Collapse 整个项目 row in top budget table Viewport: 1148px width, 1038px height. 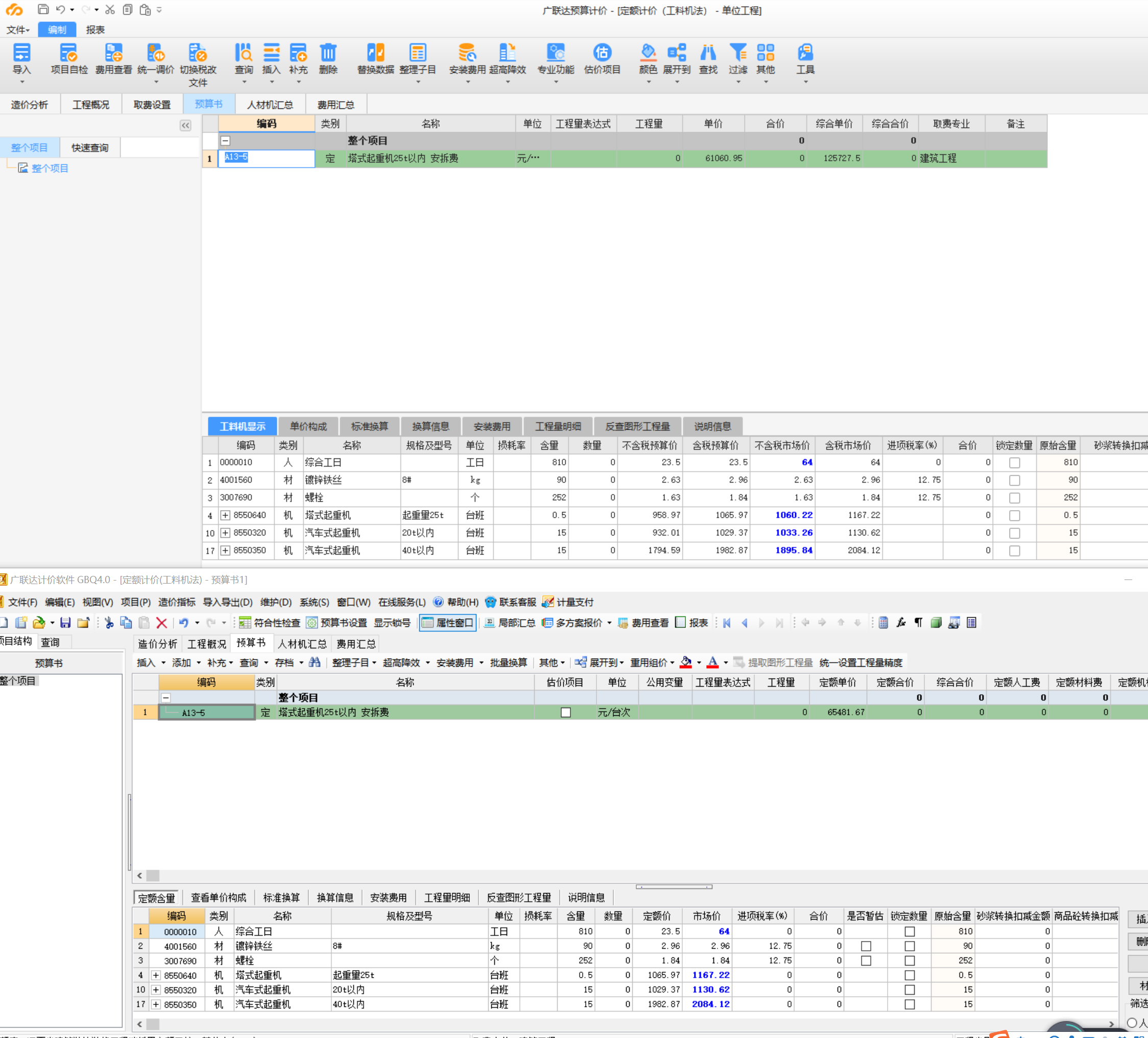tap(226, 140)
